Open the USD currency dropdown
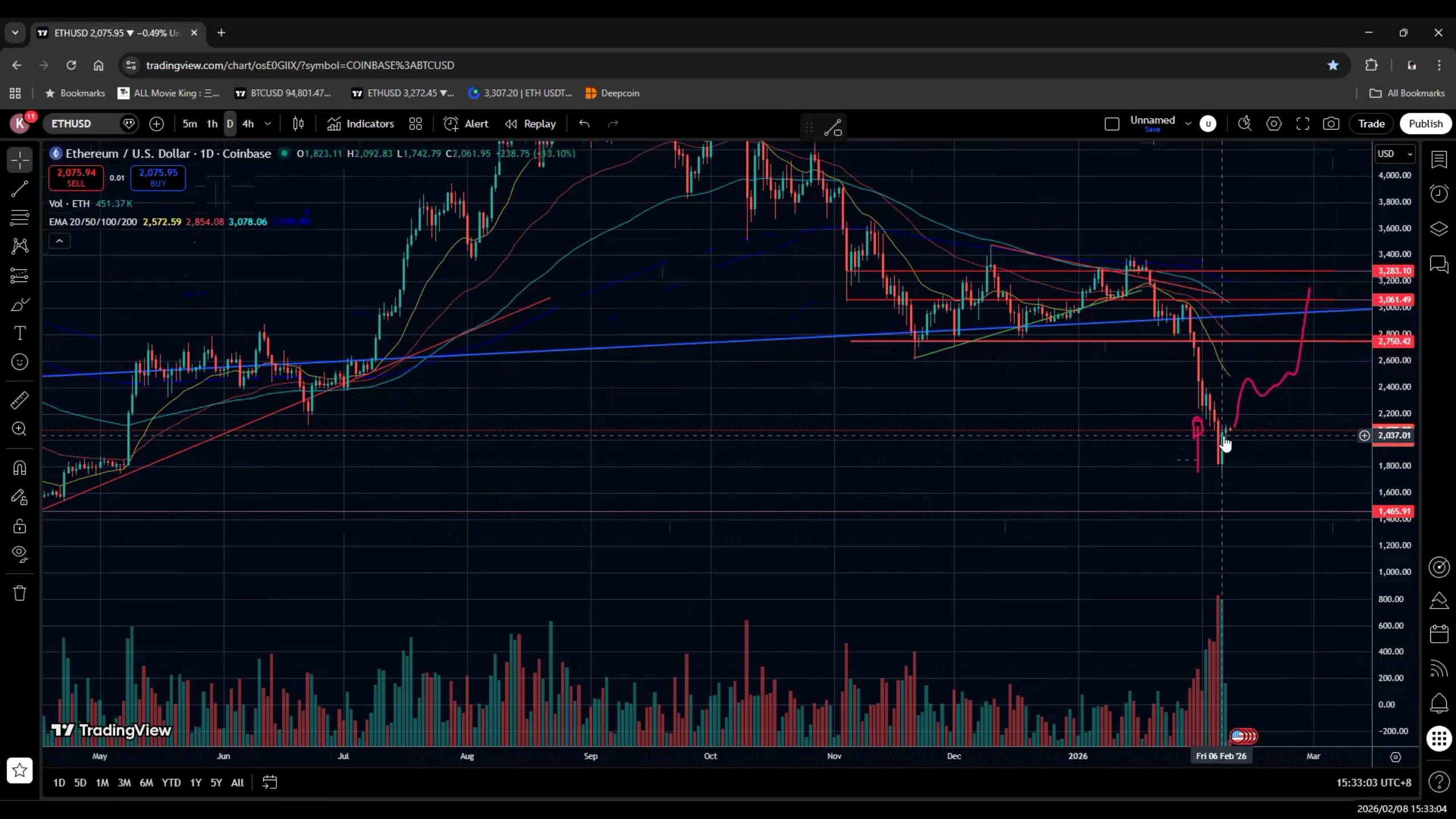The height and width of the screenshot is (819, 1456). (x=1394, y=154)
